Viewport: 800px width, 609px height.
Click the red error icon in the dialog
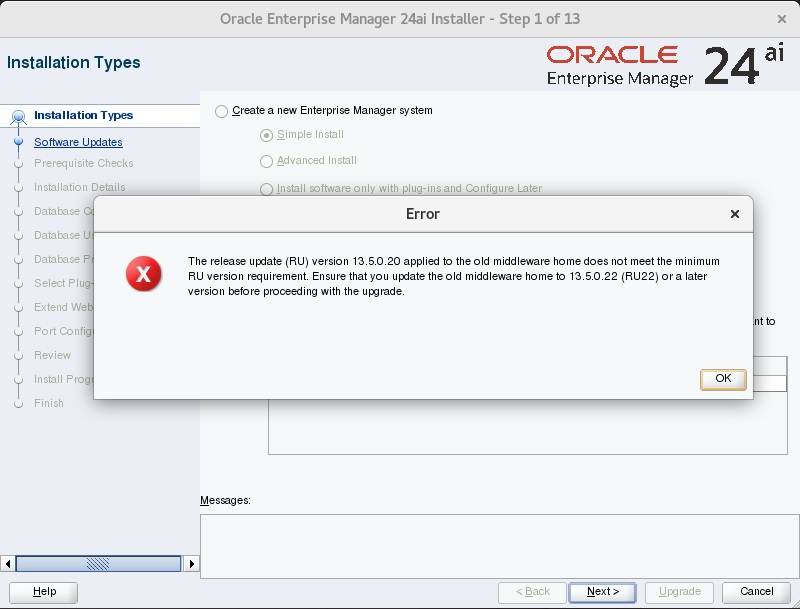[144, 274]
